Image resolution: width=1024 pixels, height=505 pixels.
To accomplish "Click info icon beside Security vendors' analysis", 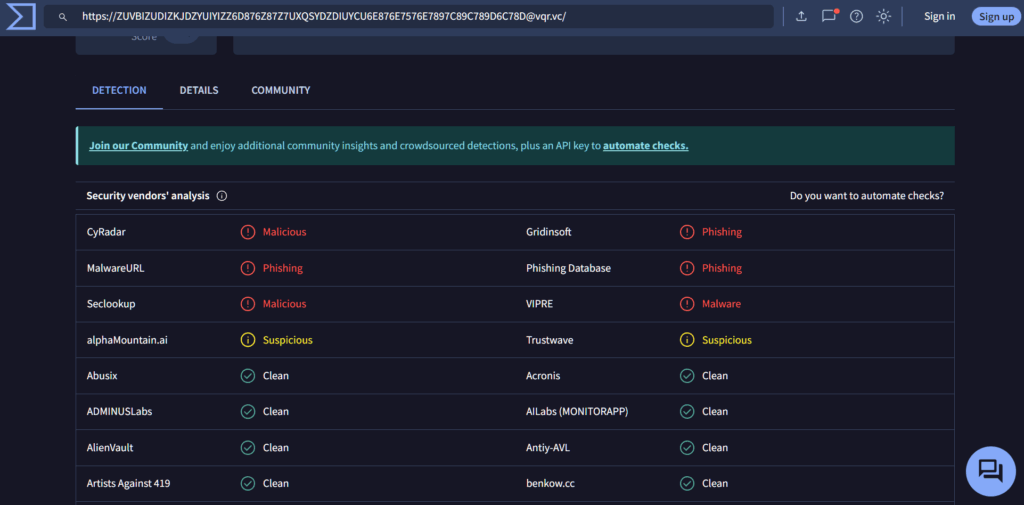I will (x=222, y=196).
